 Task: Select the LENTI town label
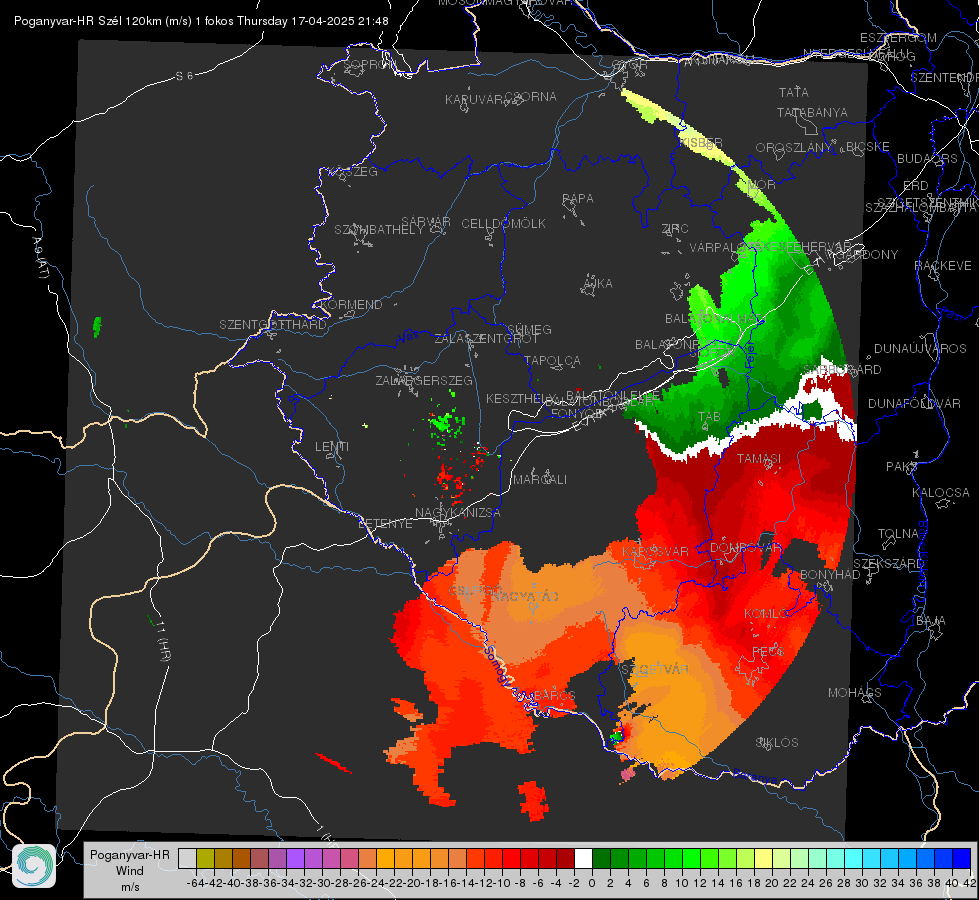332,447
